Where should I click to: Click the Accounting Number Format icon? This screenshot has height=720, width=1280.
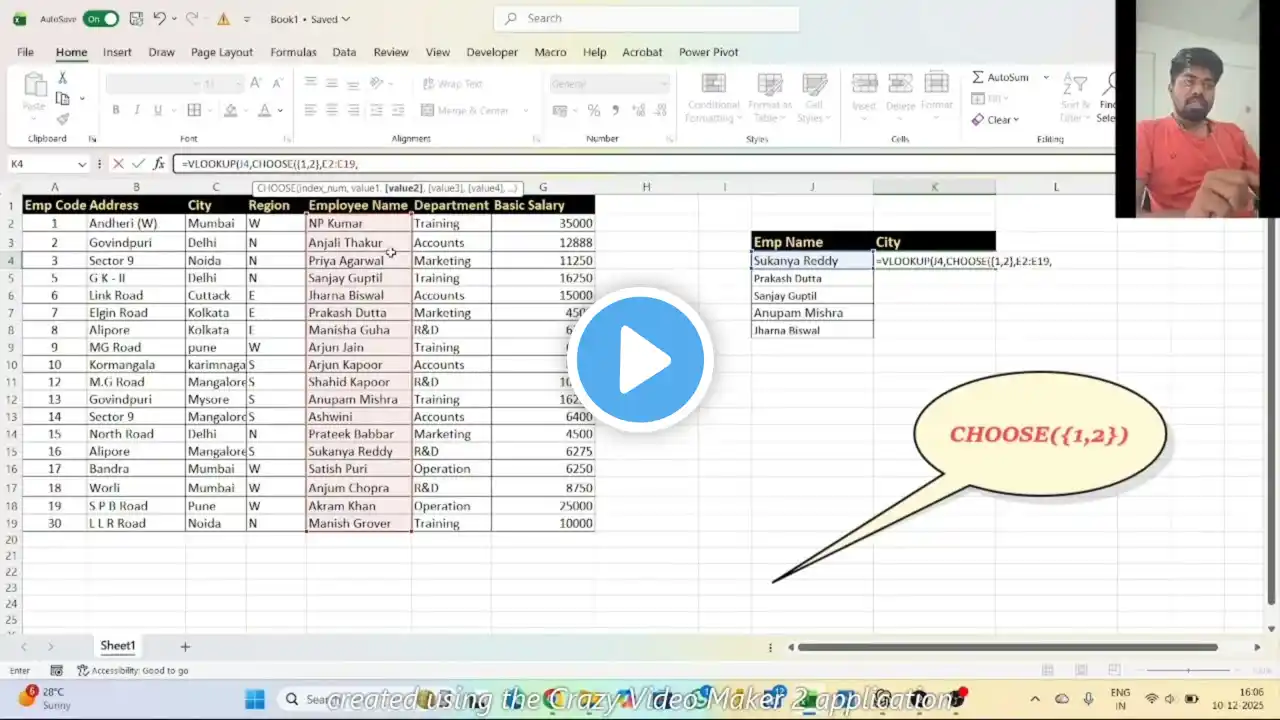(x=560, y=110)
